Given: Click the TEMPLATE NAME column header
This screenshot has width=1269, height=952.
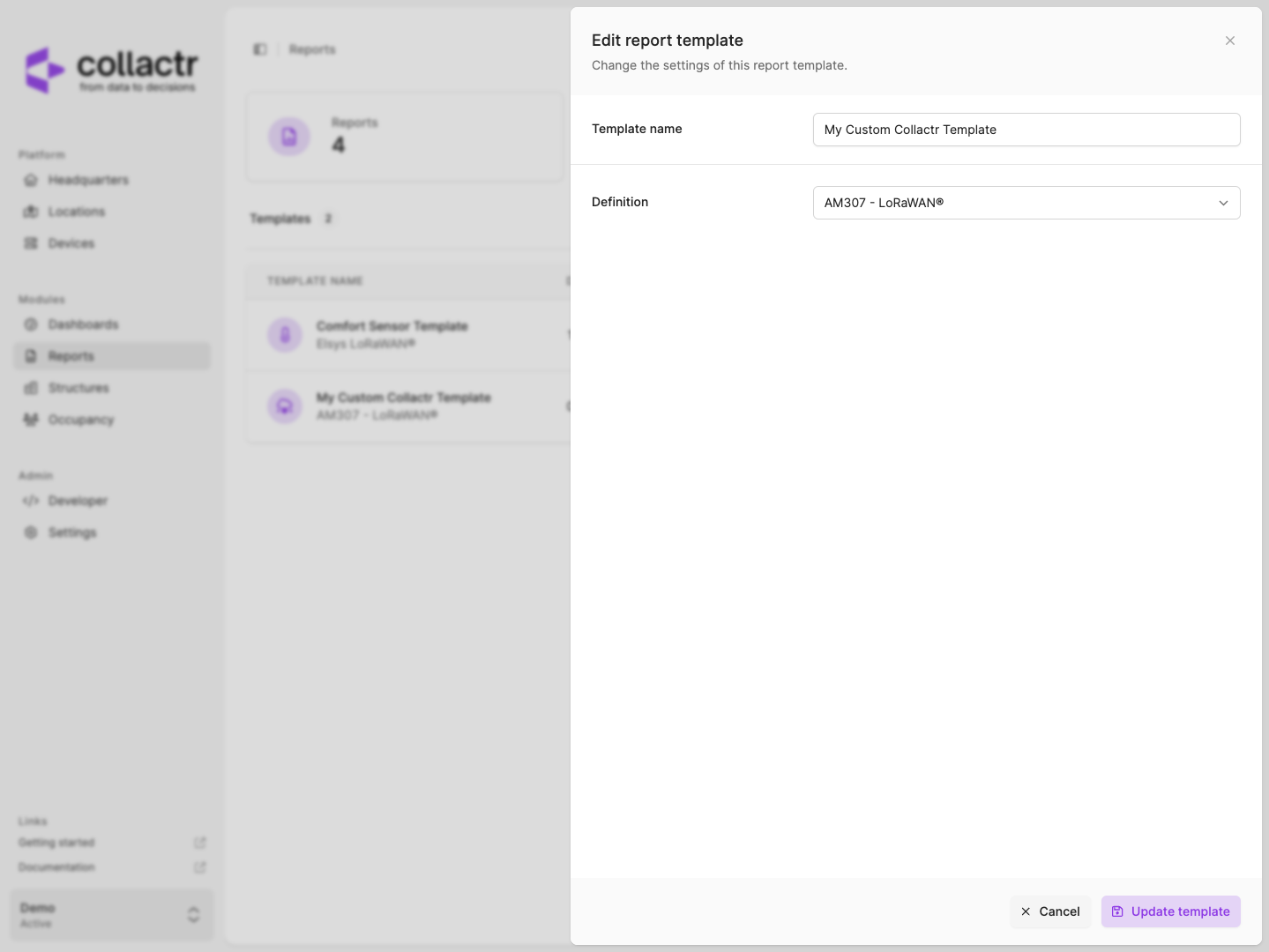Looking at the screenshot, I should point(315,281).
